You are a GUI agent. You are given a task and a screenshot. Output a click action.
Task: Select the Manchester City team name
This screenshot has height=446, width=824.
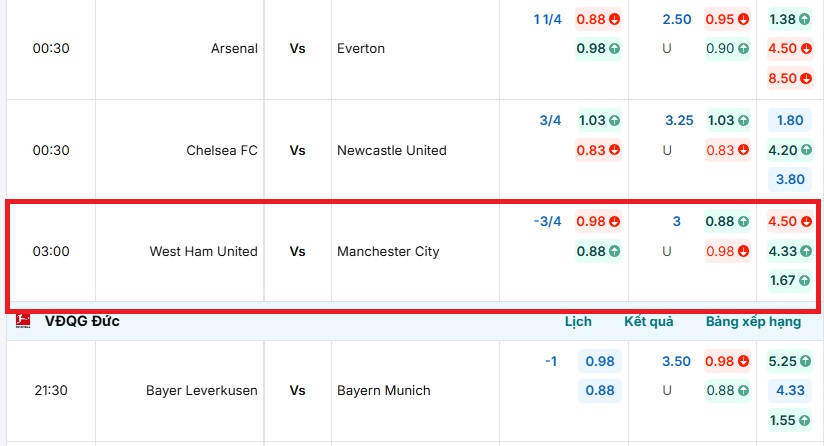(x=388, y=251)
